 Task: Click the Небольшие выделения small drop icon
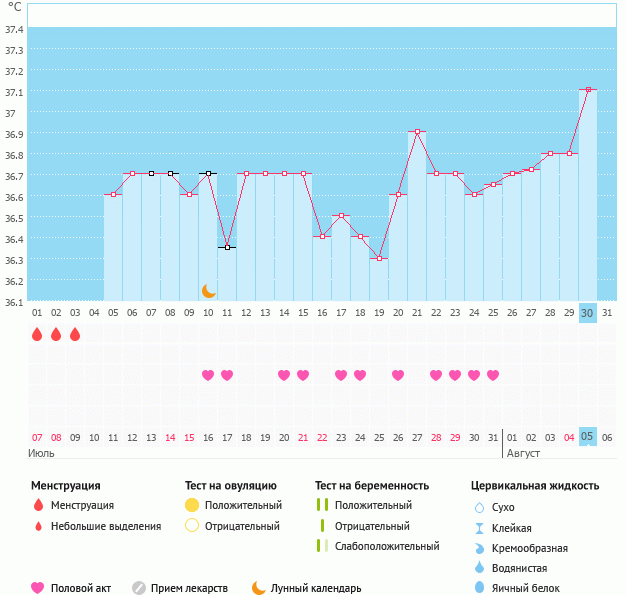(38, 526)
